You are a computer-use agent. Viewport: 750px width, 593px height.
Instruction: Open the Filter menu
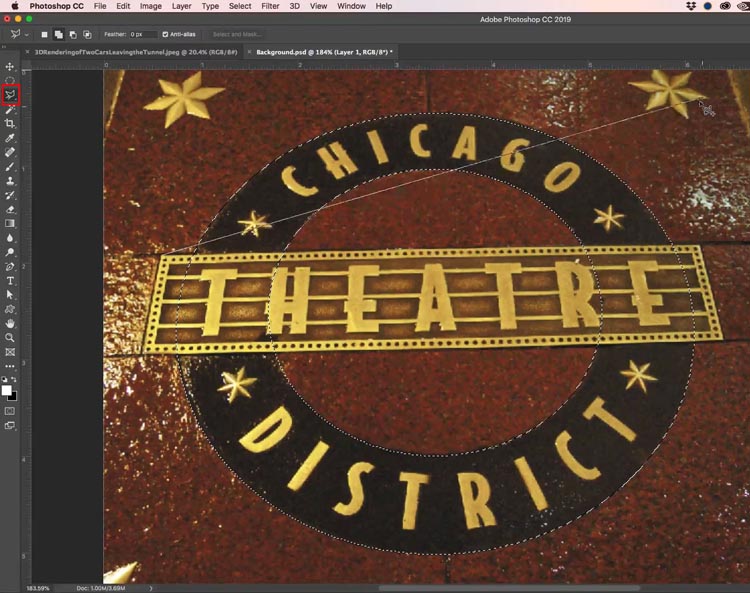pyautogui.click(x=270, y=6)
